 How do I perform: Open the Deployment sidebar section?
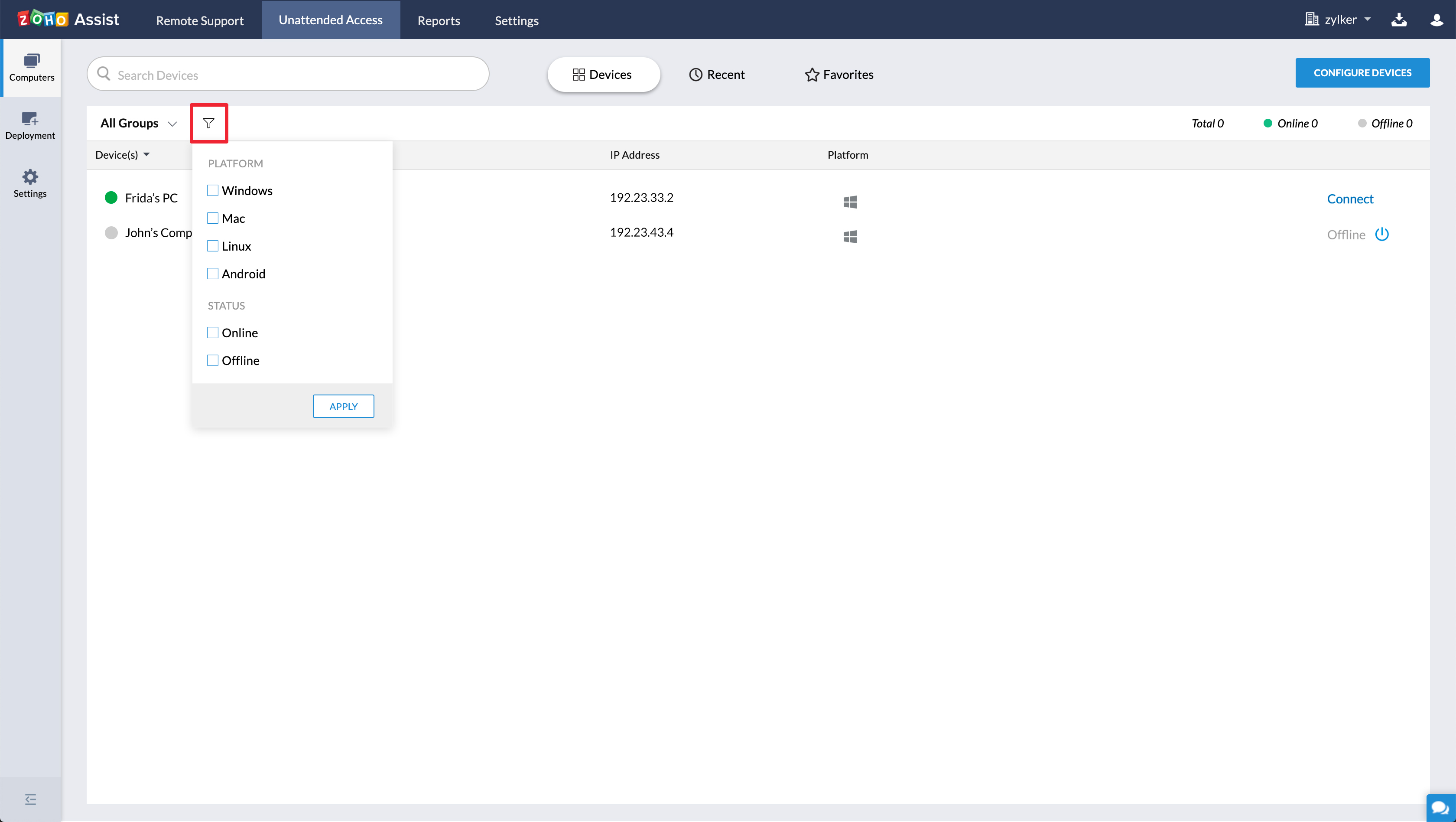tap(30, 125)
